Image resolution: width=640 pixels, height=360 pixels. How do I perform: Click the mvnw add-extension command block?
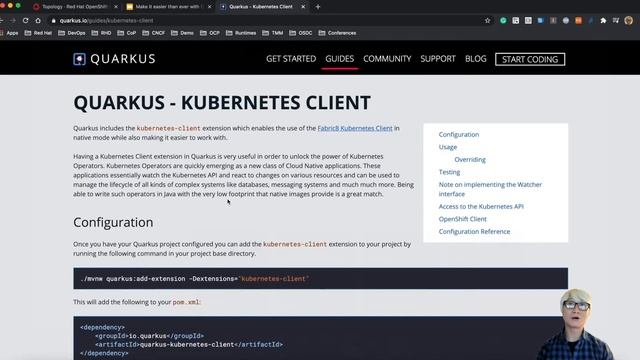pyautogui.click(x=320, y=279)
